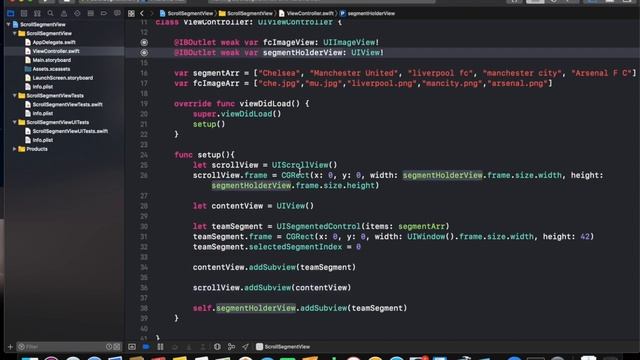
Task: Open the related items grid menu
Action: pyautogui.click(x=131, y=13)
